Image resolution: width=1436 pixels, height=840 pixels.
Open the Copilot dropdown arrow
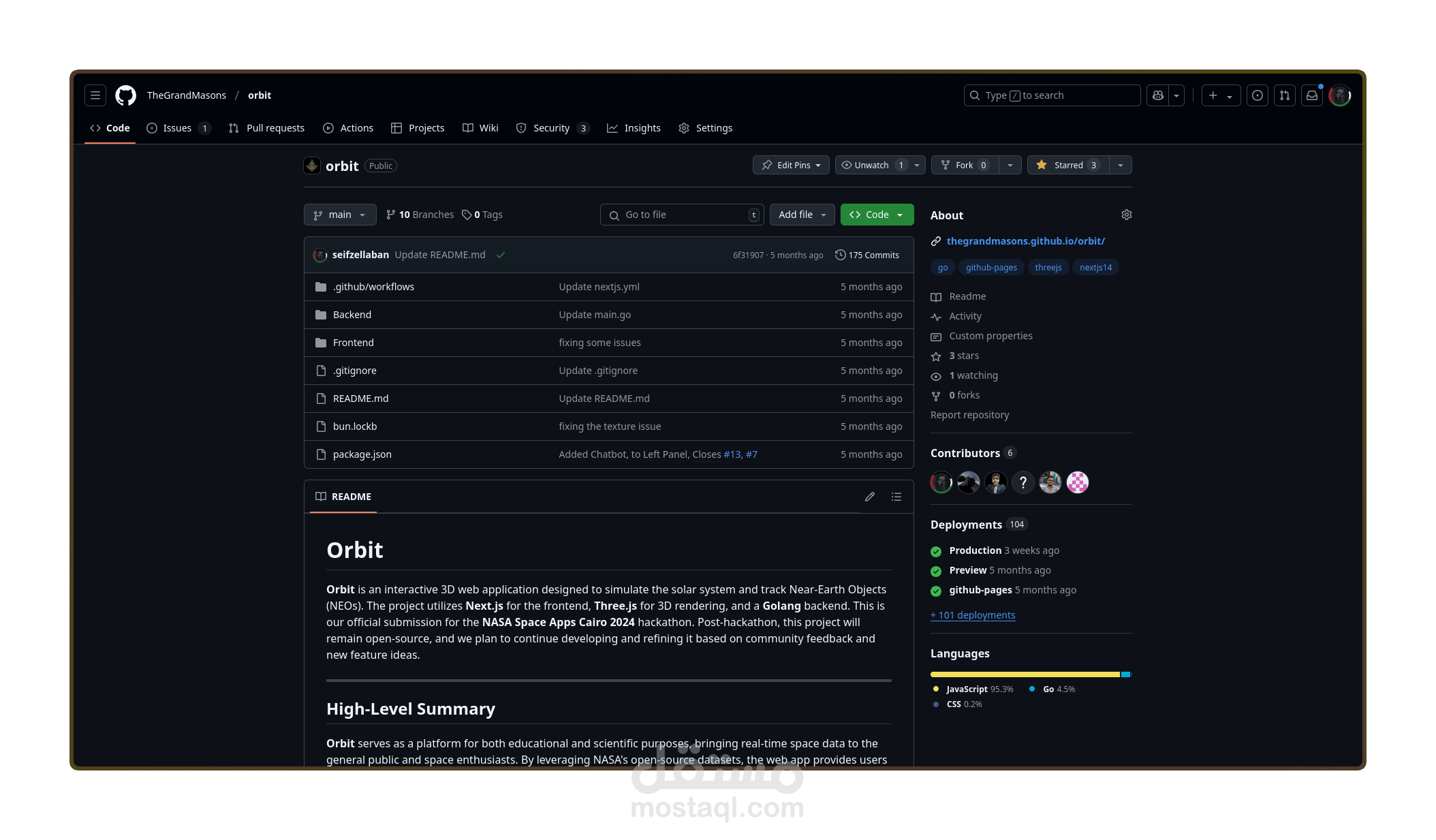coord(1176,95)
